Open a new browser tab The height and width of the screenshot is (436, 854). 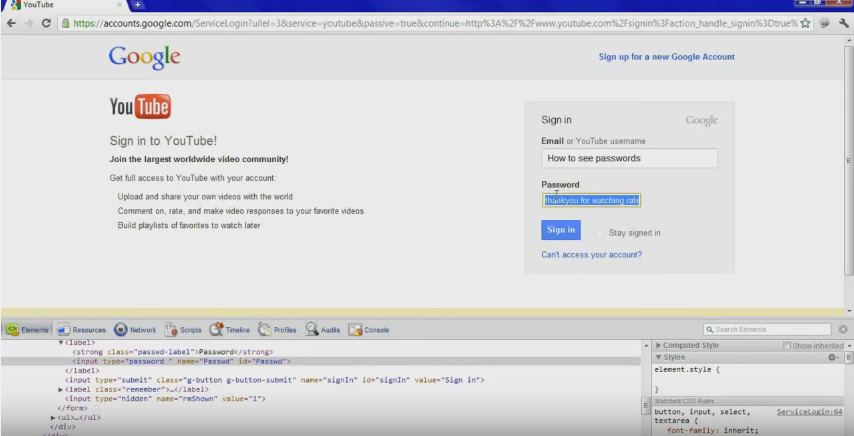point(137,5)
